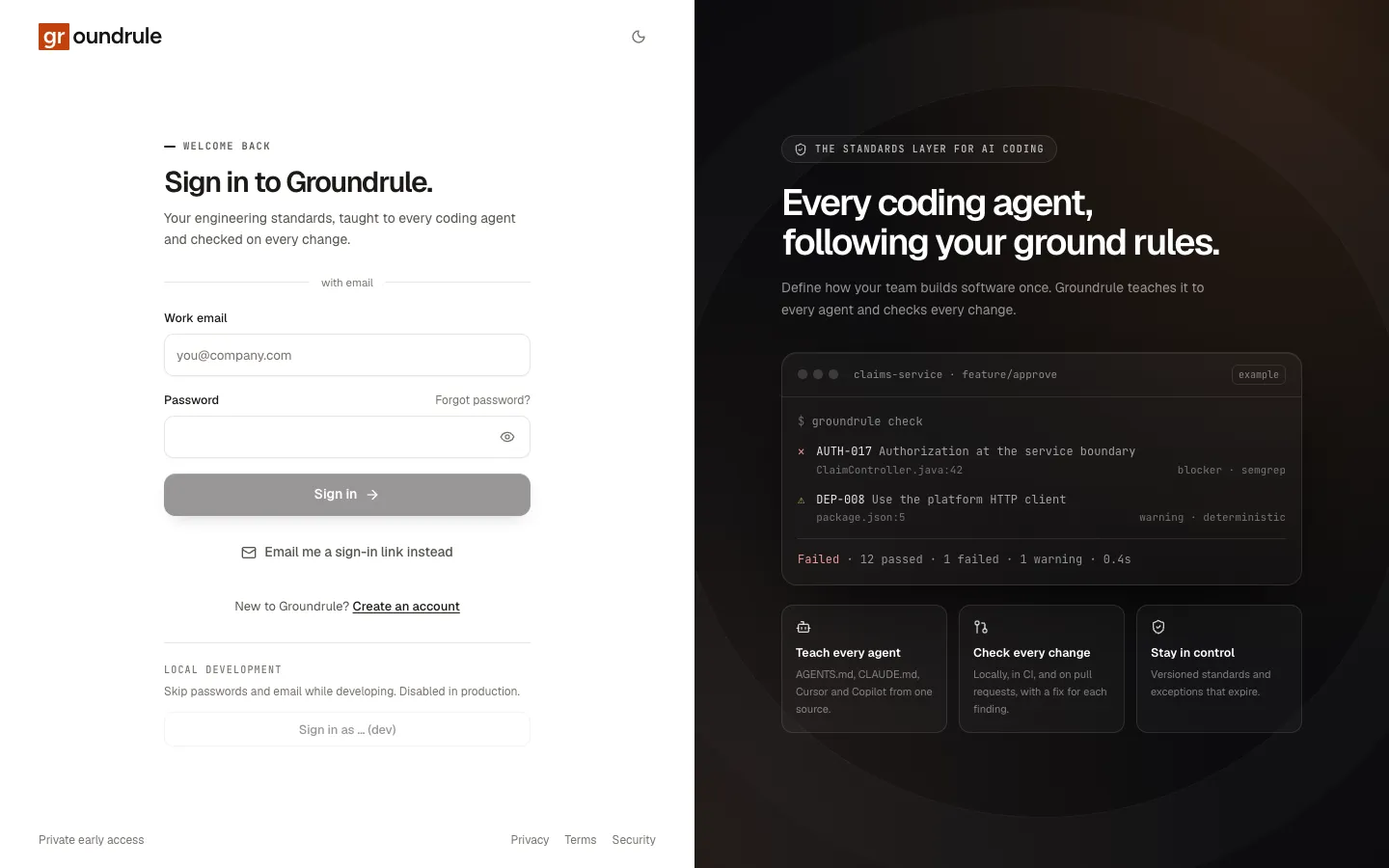Click package.json:5 file reference

[860, 518]
